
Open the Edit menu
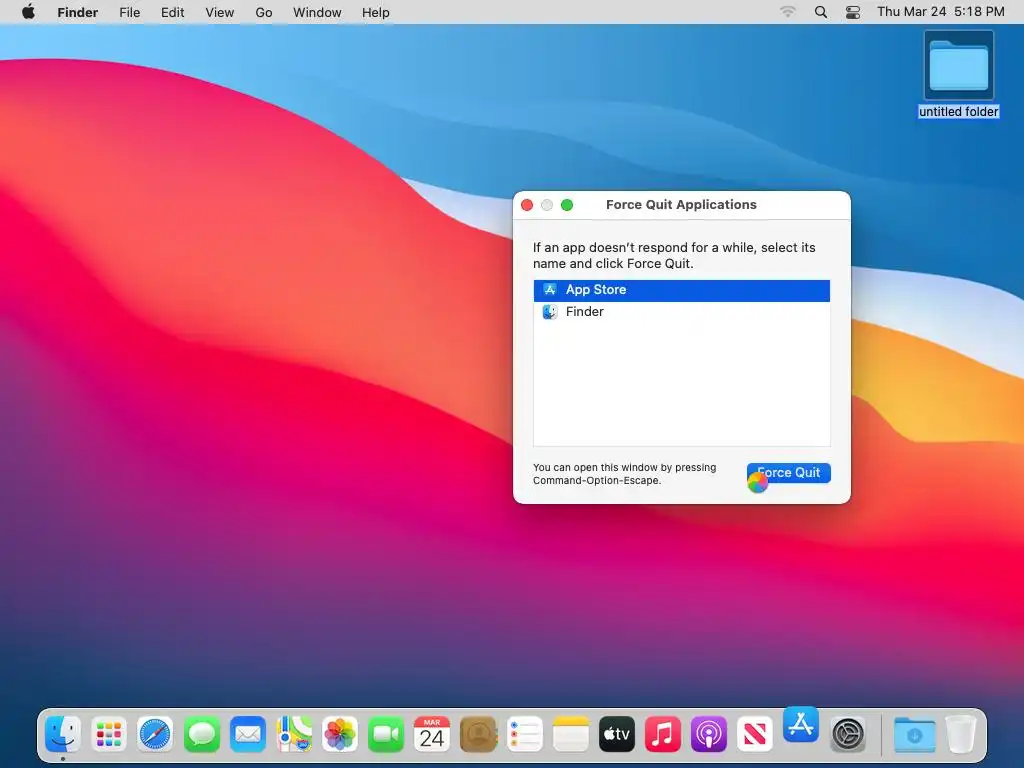click(x=172, y=12)
